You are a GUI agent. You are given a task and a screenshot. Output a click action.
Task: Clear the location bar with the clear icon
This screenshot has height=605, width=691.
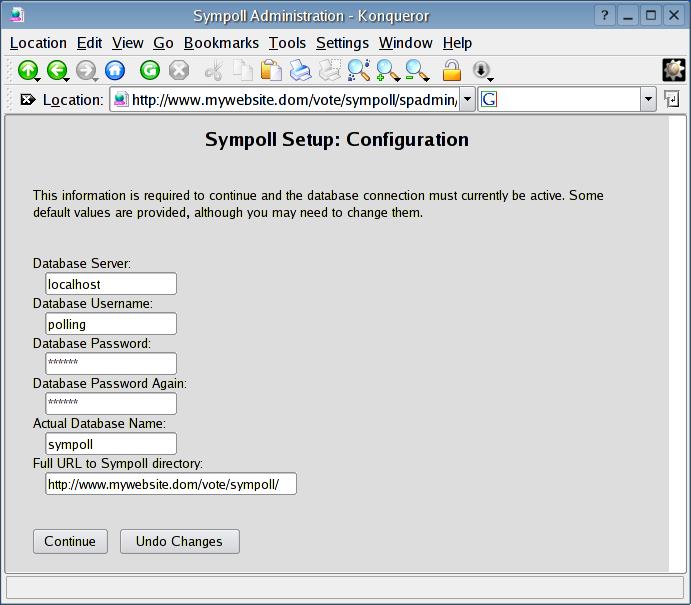(28, 100)
